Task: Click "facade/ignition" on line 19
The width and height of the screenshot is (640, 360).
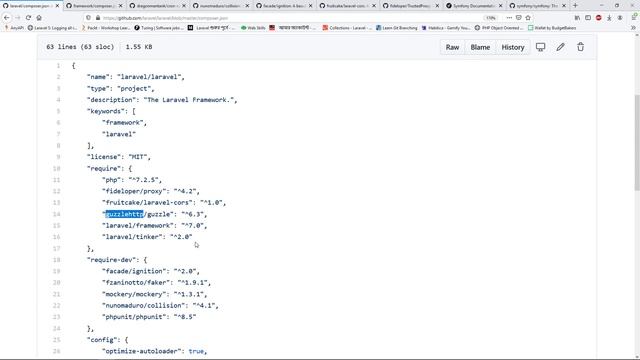Action: coord(133,271)
